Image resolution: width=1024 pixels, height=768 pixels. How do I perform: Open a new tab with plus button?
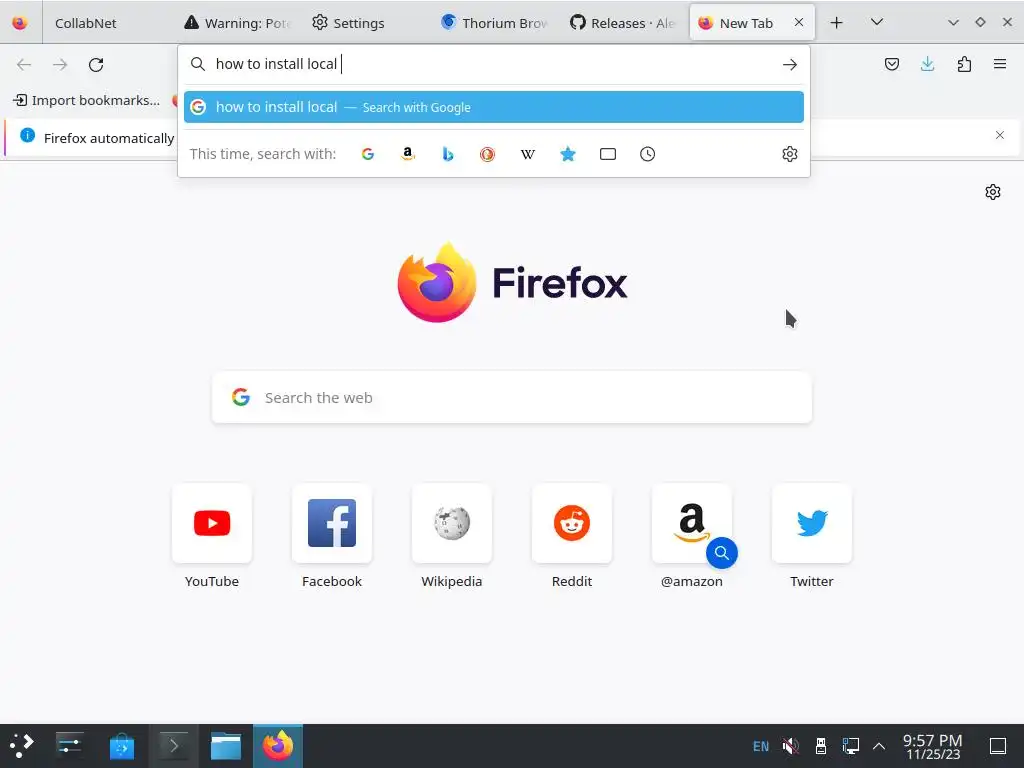(836, 23)
